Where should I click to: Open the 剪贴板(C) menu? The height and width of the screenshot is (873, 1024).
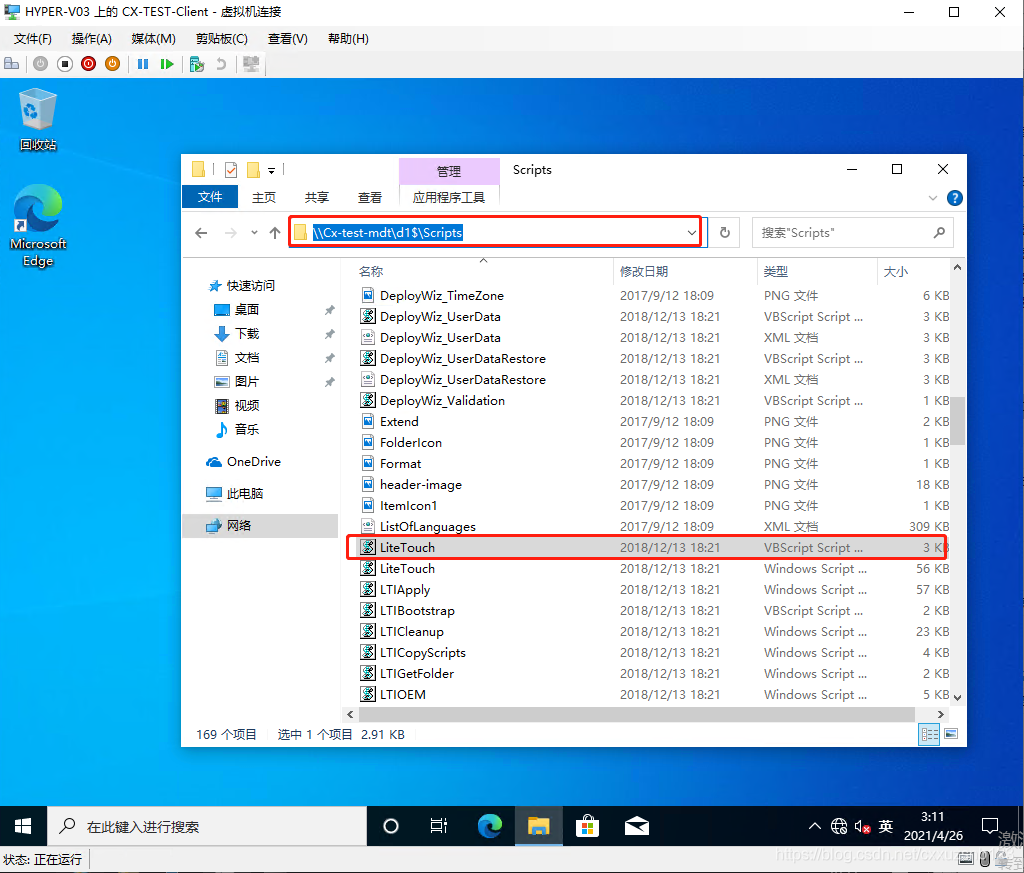click(x=222, y=39)
